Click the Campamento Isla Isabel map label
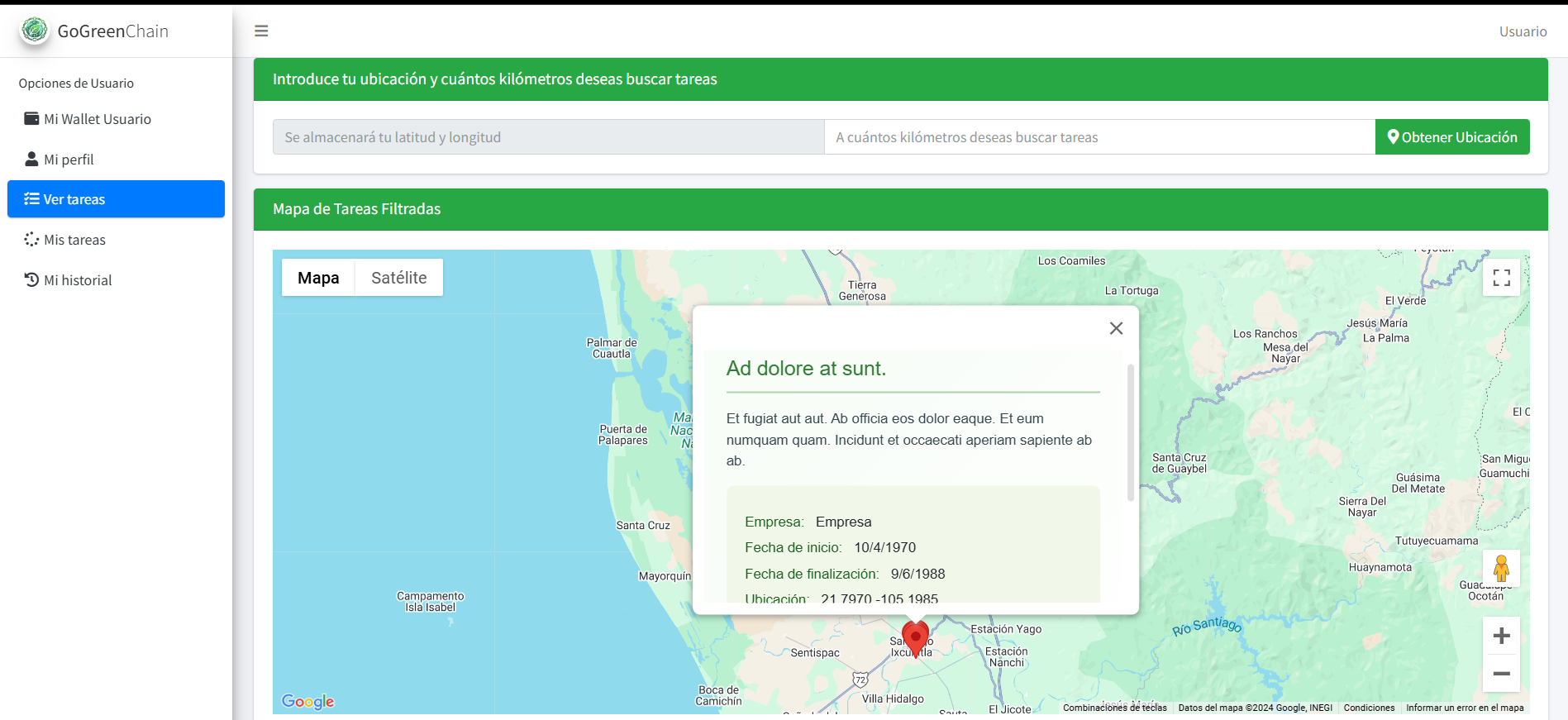1568x720 pixels. click(x=431, y=602)
